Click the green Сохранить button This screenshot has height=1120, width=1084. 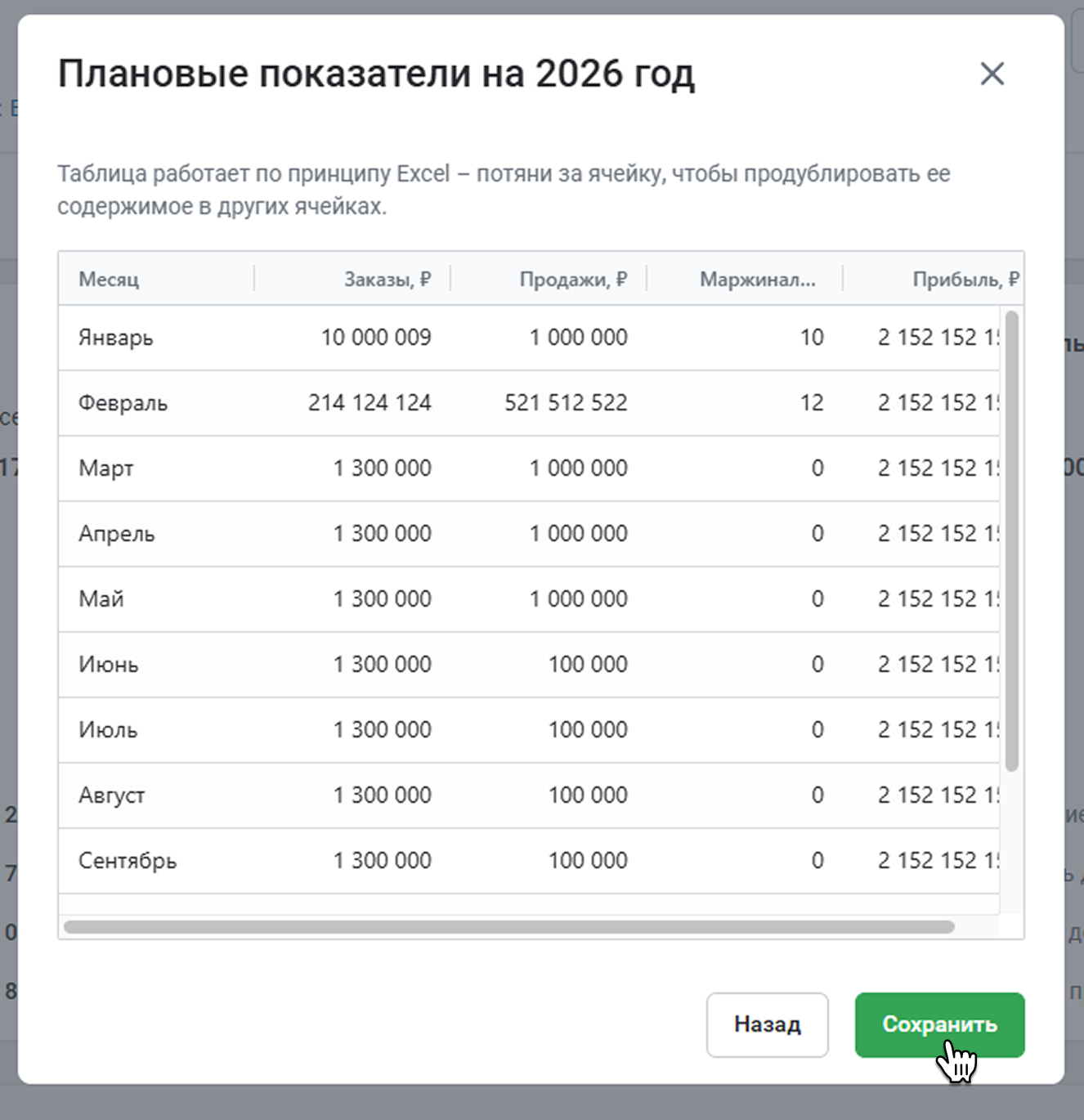(939, 1024)
